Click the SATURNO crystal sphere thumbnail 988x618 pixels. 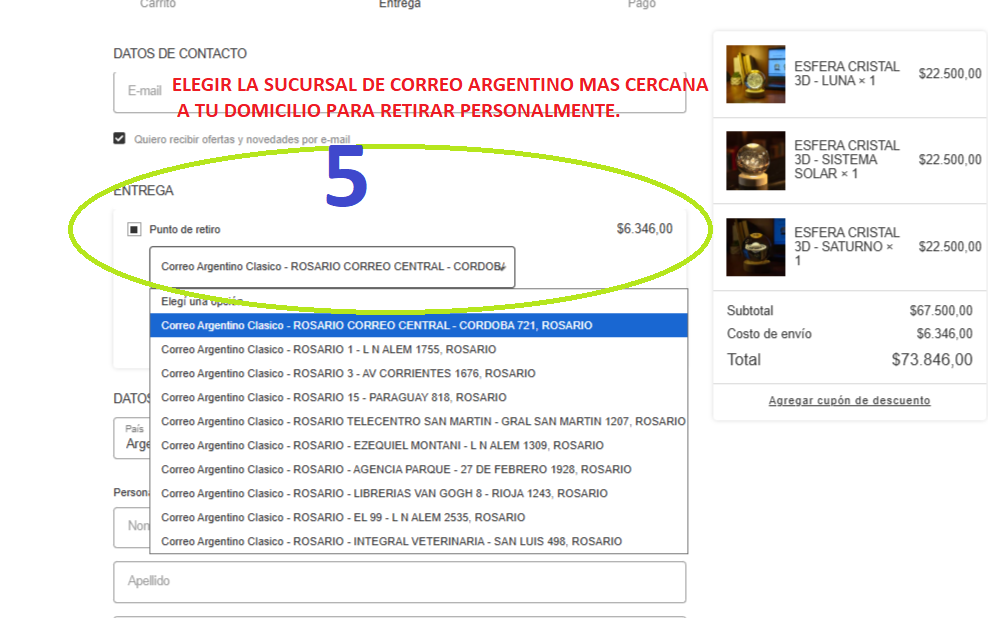[755, 247]
